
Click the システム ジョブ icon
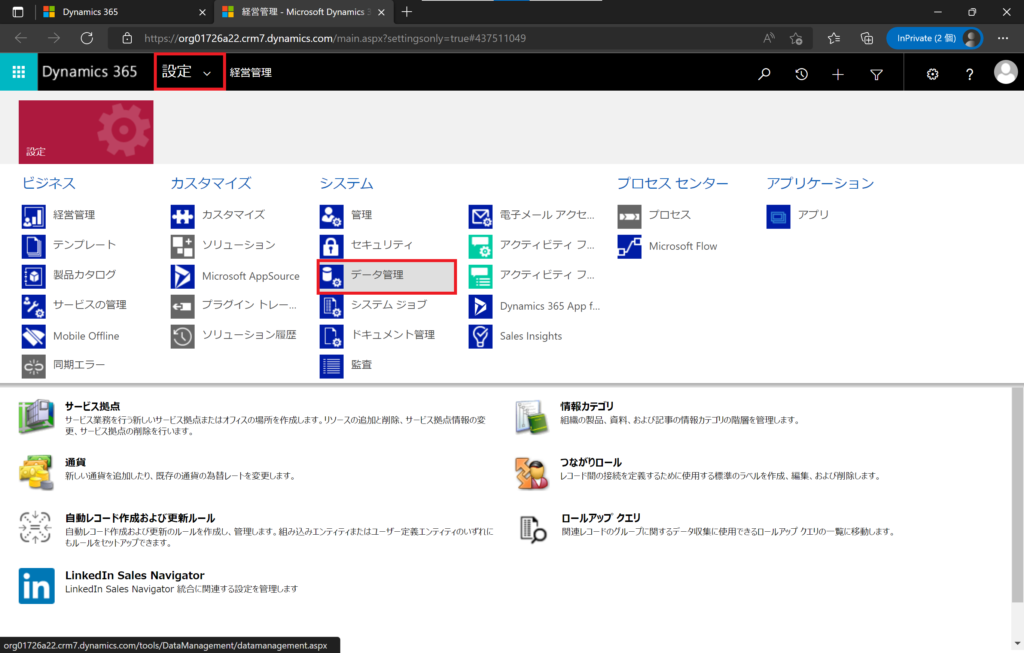[331, 306]
